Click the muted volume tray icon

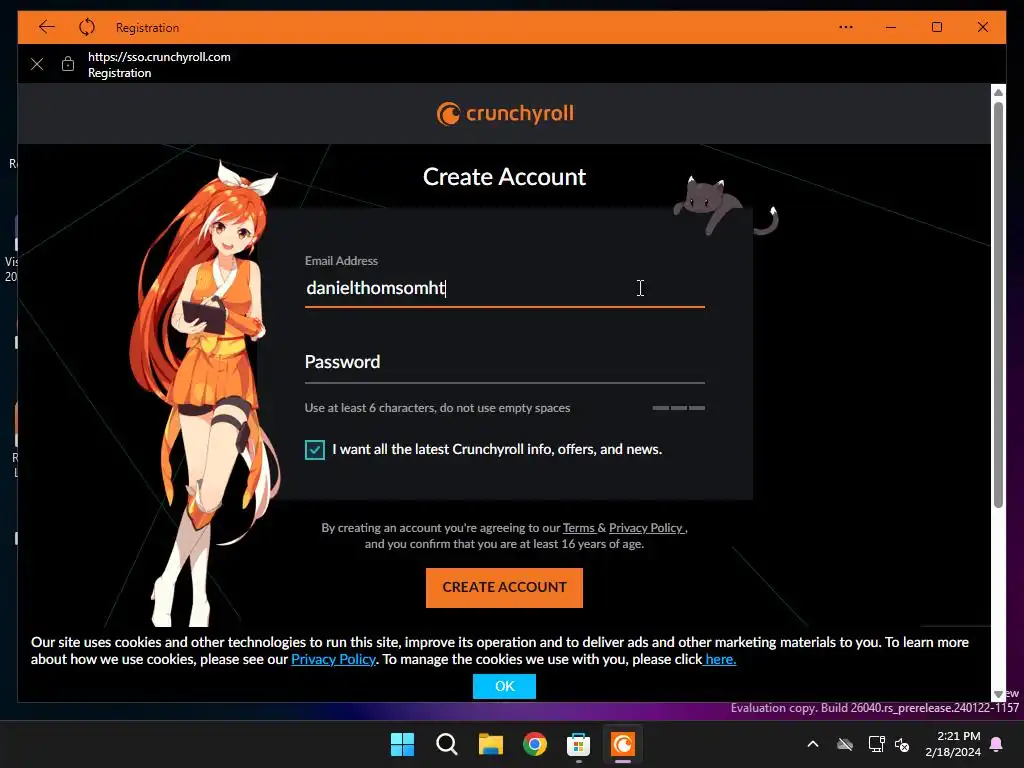click(903, 744)
